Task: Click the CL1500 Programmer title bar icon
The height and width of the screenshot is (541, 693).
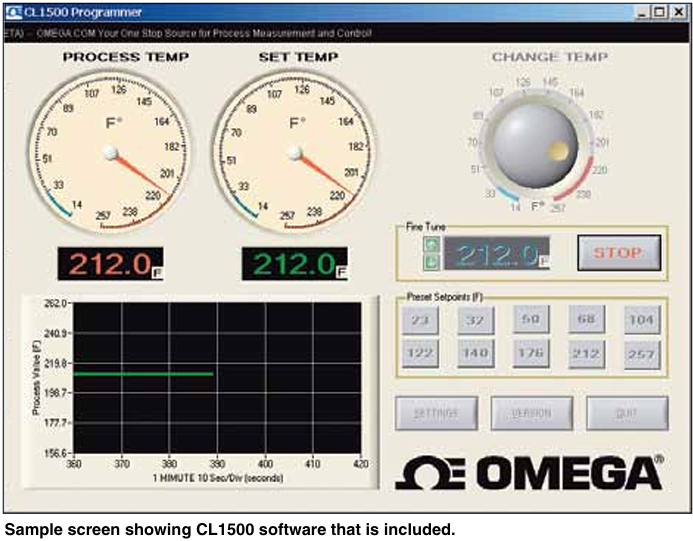Action: [x=14, y=11]
